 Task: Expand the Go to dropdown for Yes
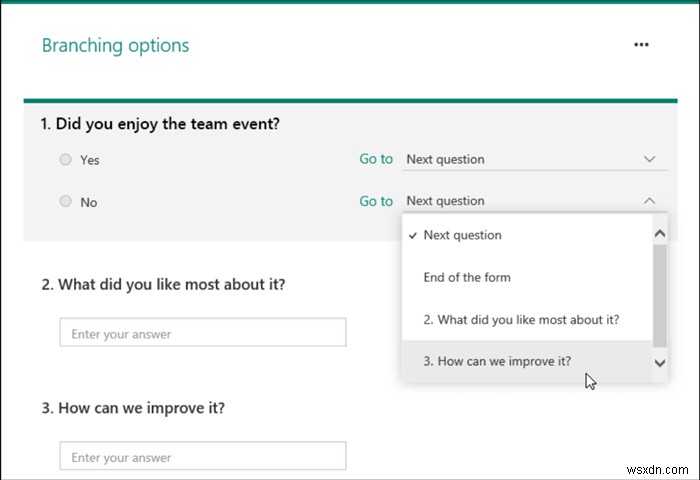(x=534, y=159)
